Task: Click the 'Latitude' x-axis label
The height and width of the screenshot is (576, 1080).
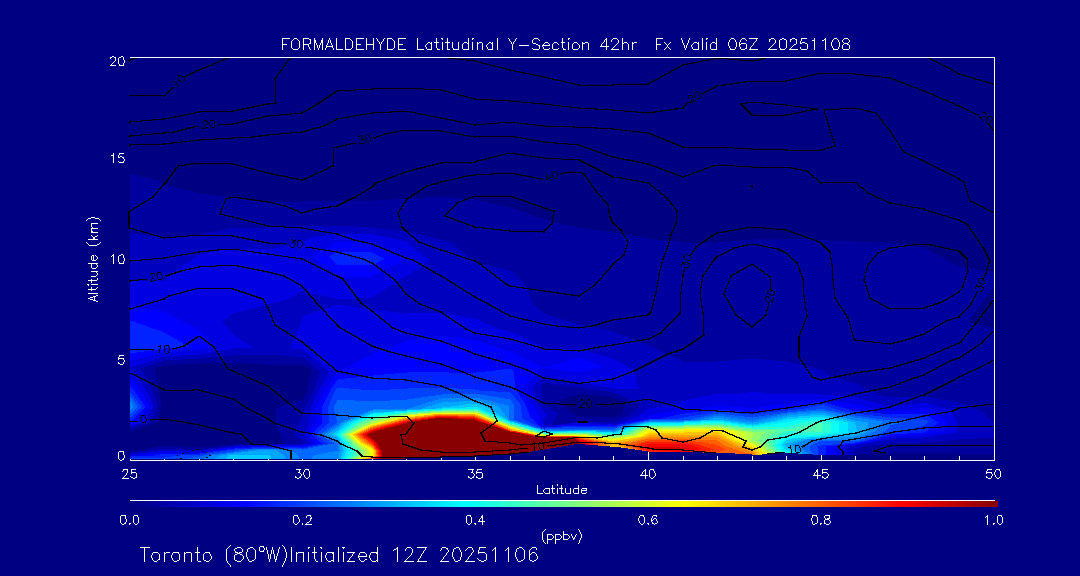Action: coord(561,489)
